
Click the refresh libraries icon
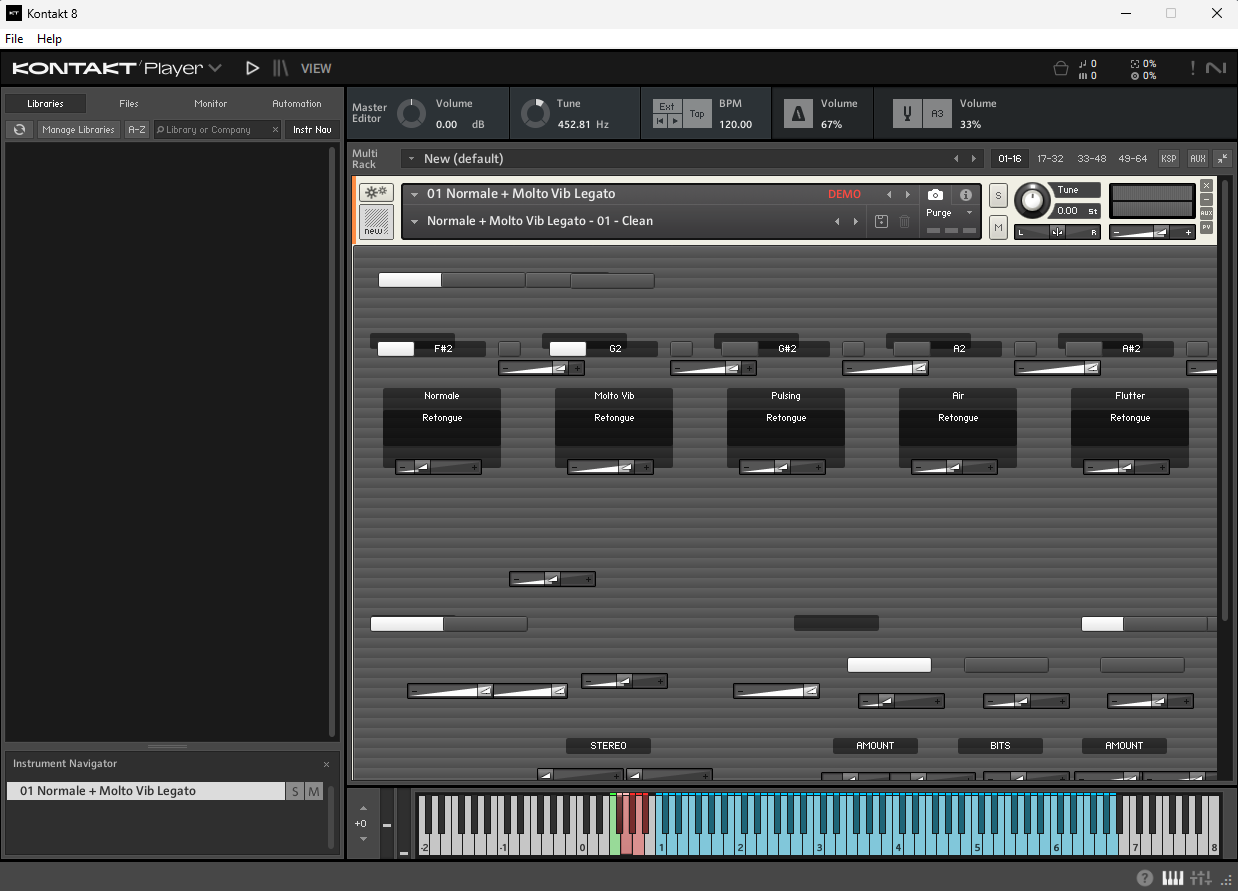tap(19, 130)
